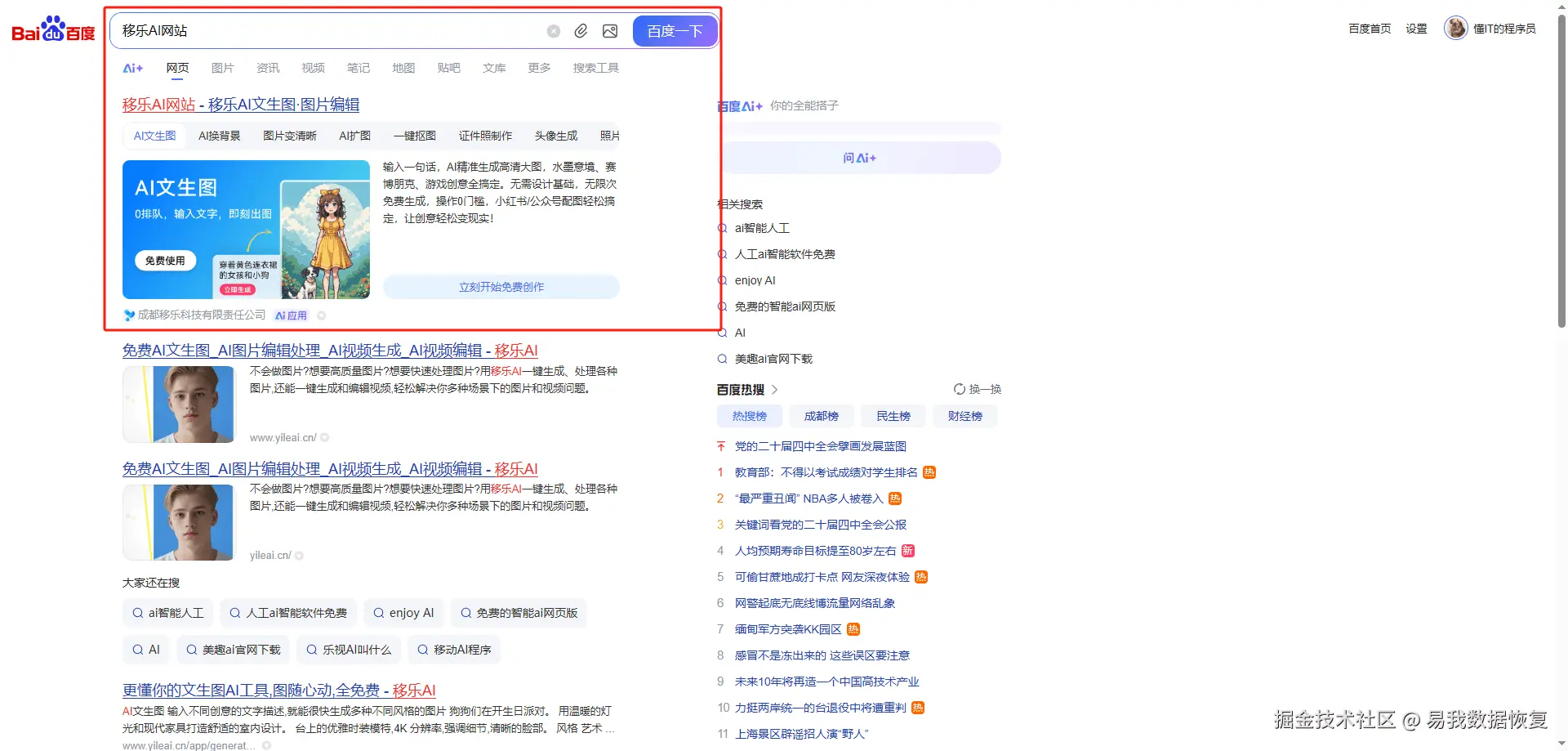Click the 新 badge beside 人均预期寿命 headline

(x=908, y=551)
